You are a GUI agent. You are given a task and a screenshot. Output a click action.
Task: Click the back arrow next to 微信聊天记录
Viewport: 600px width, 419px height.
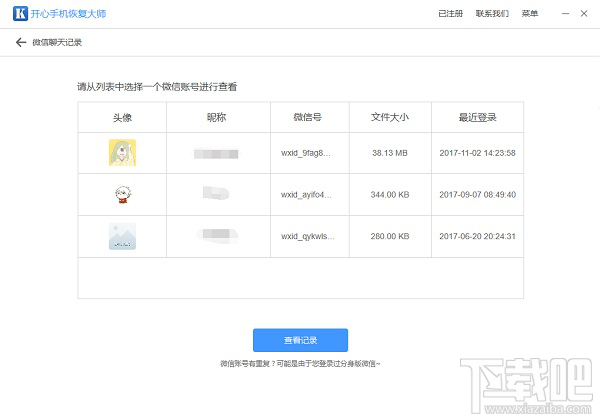[x=21, y=42]
